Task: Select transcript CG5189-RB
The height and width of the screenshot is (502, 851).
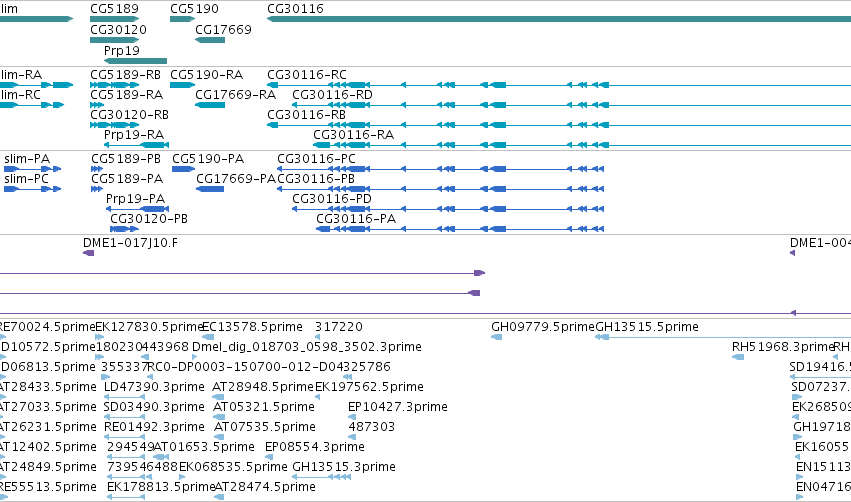Action: 125,74
